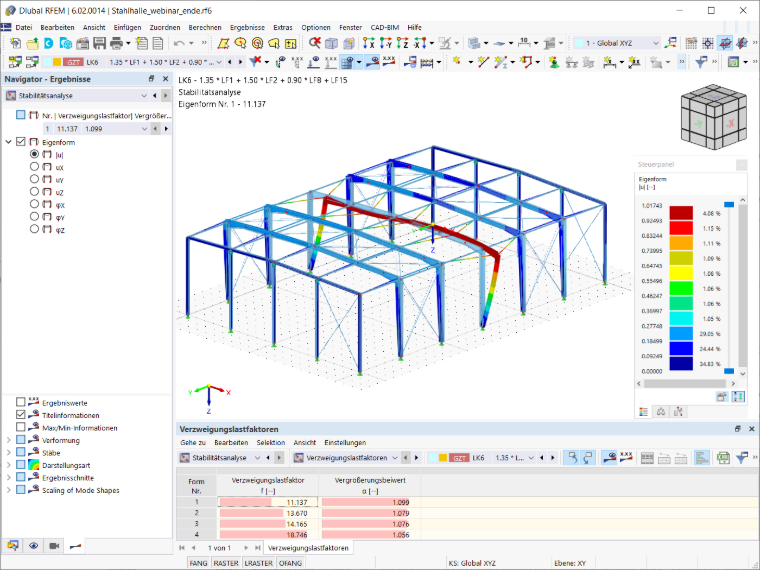Close the Navigator panel
This screenshot has height=570, width=760.
click(x=165, y=79)
